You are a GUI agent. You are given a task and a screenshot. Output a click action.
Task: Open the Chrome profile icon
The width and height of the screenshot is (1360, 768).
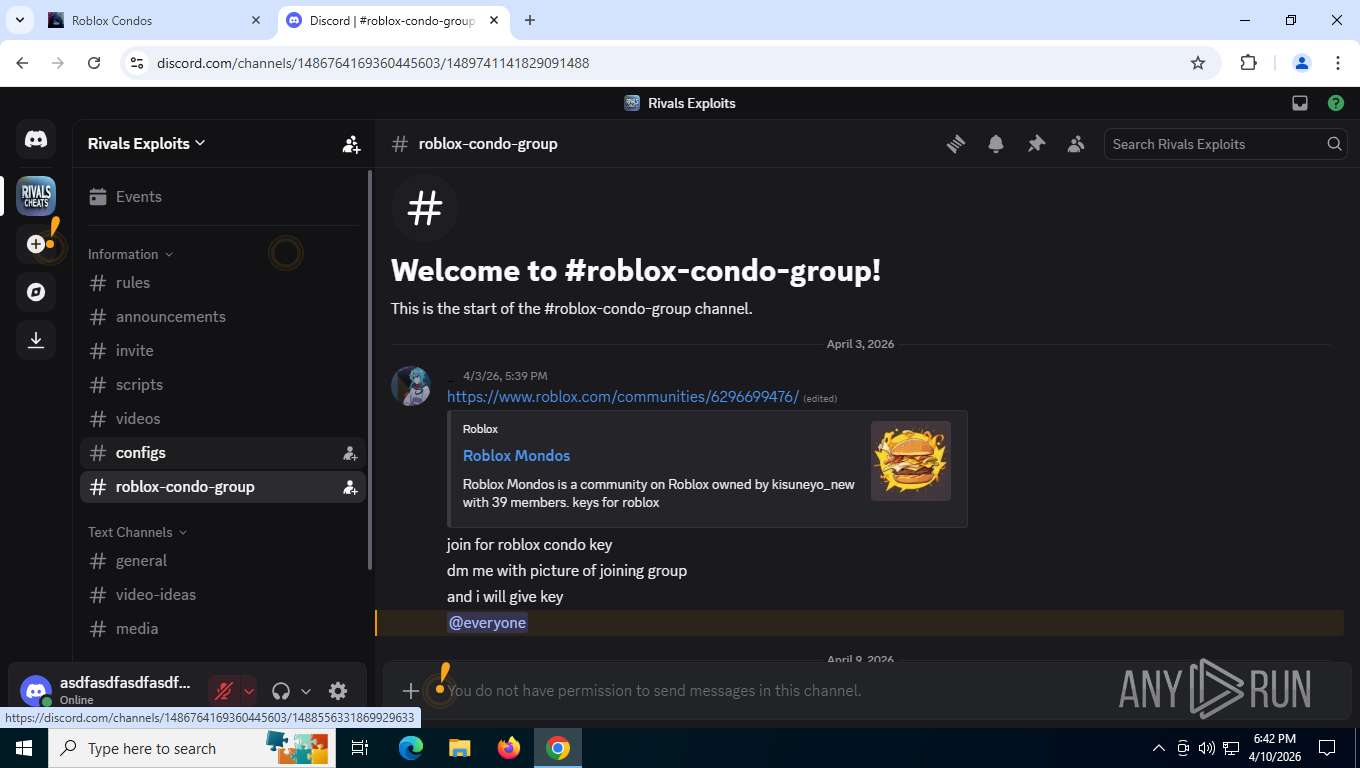pyautogui.click(x=1302, y=63)
